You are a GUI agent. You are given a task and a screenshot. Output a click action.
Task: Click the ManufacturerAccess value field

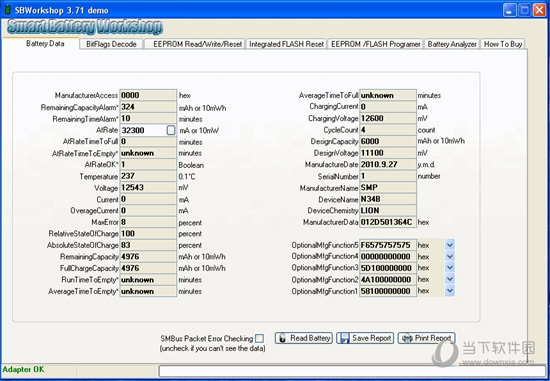(x=148, y=95)
